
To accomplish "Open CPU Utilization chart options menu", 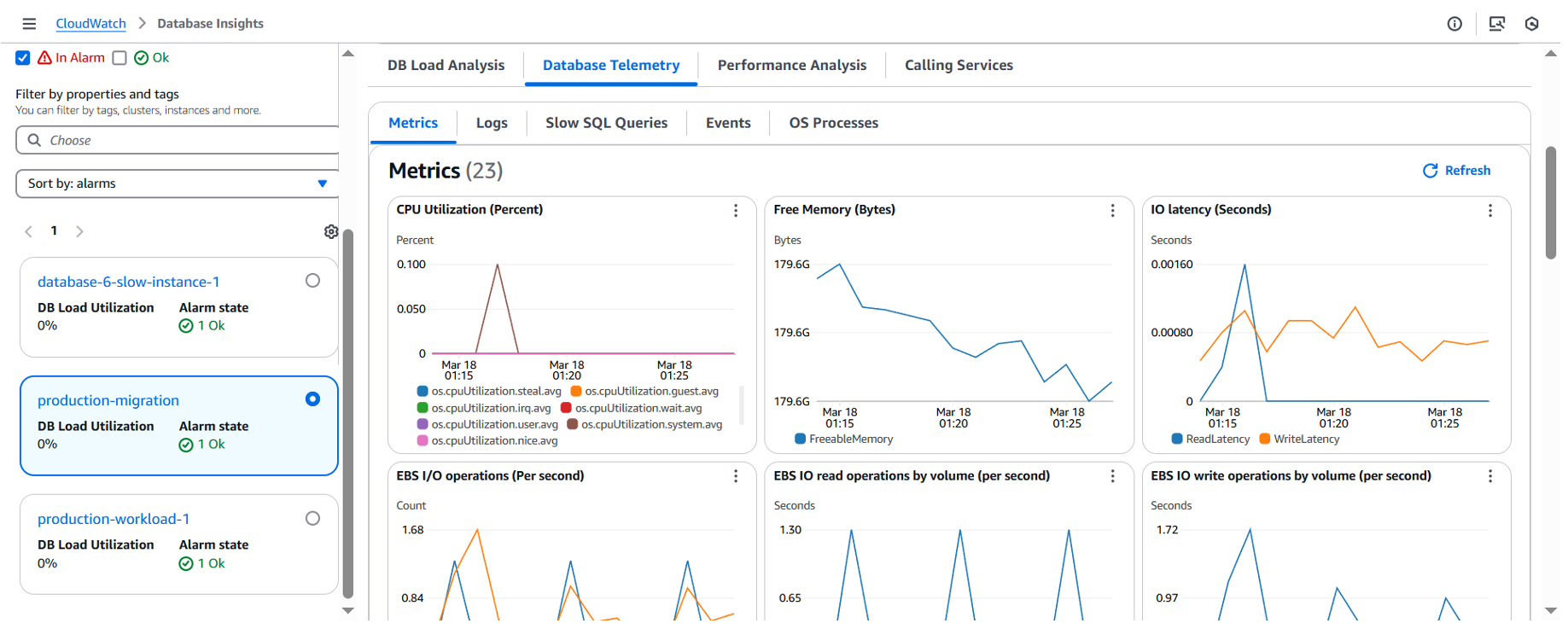I will pyautogui.click(x=736, y=211).
